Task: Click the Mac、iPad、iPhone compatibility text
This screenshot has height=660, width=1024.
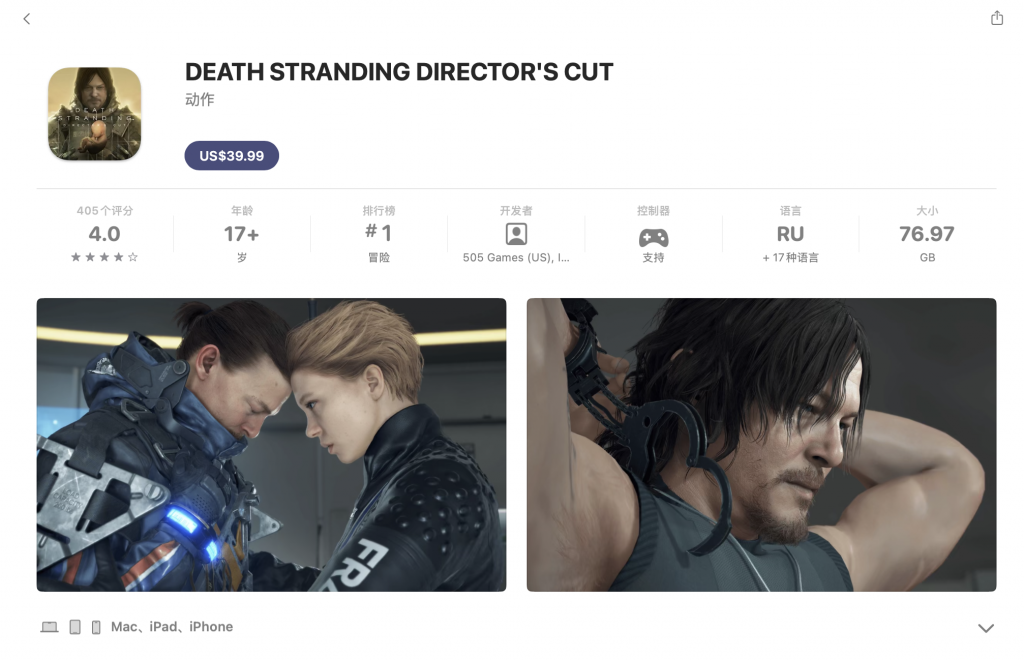Action: [x=172, y=627]
